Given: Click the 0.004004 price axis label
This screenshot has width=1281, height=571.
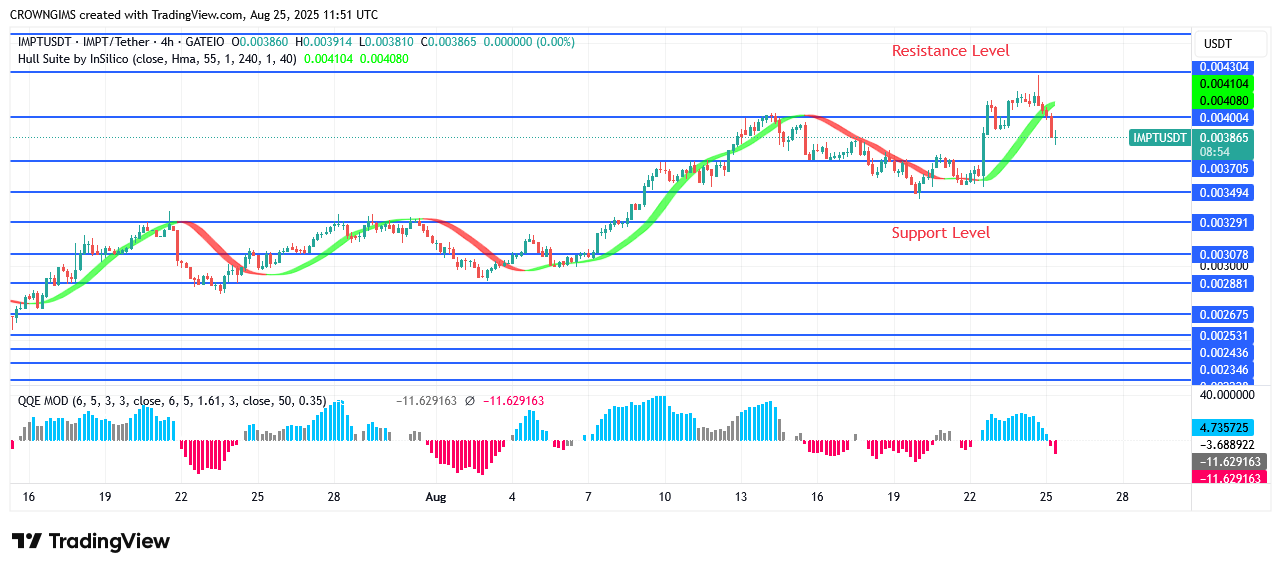Looking at the screenshot, I should click(x=1225, y=118).
